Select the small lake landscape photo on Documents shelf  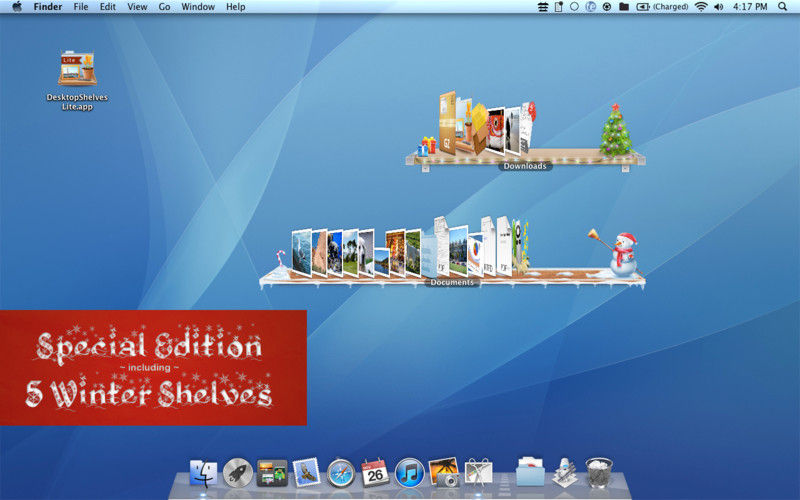click(381, 262)
